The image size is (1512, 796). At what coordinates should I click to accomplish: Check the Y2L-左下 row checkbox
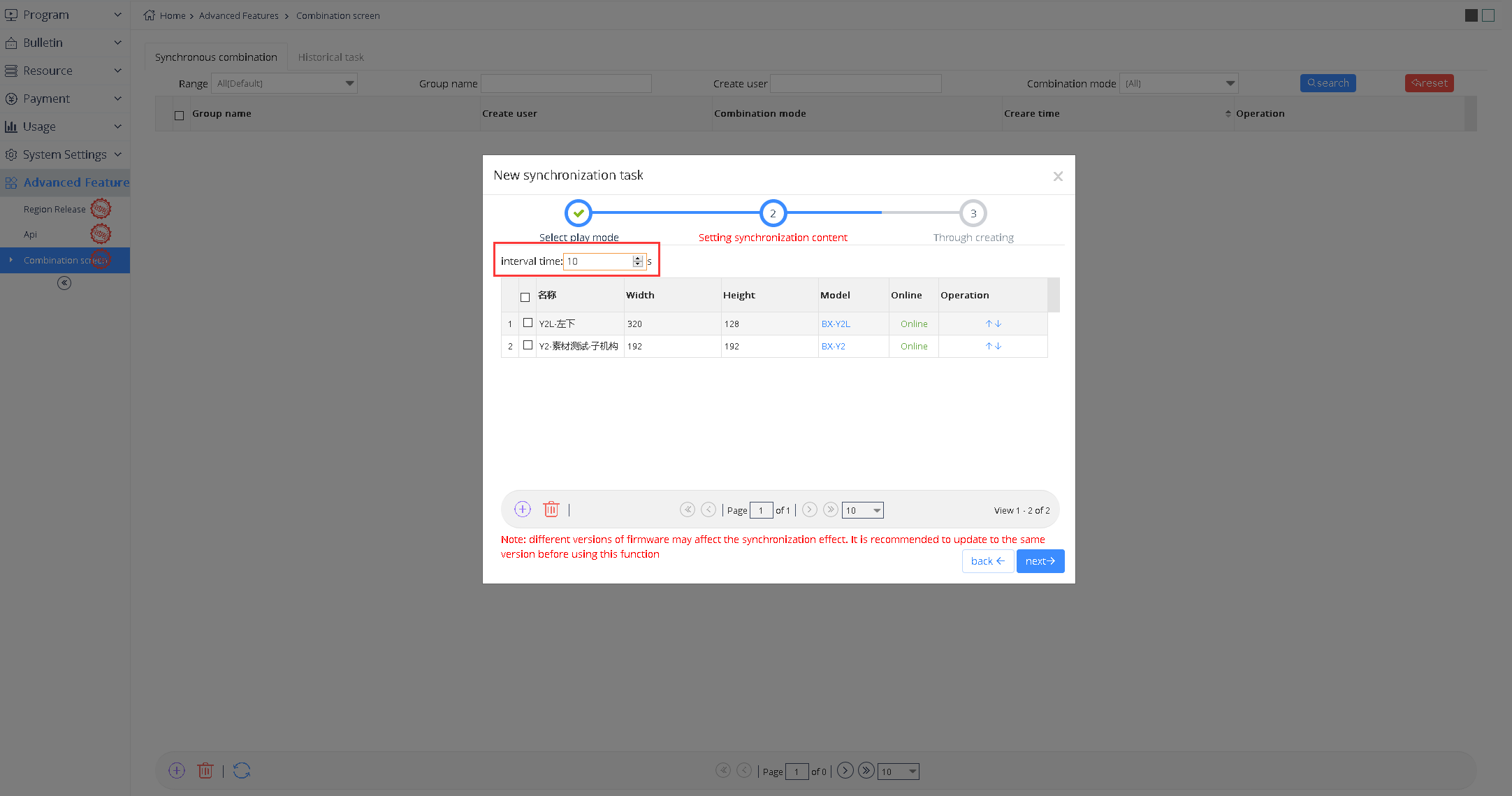tap(528, 323)
